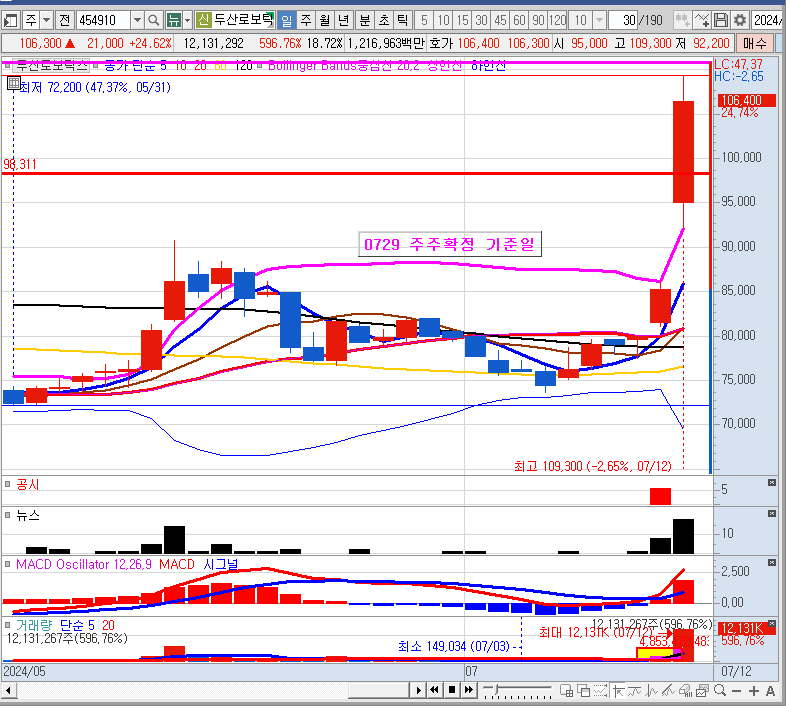Image resolution: width=786 pixels, height=706 pixels.
Task: Save the chart with floppy disk icon
Action: click(x=720, y=21)
